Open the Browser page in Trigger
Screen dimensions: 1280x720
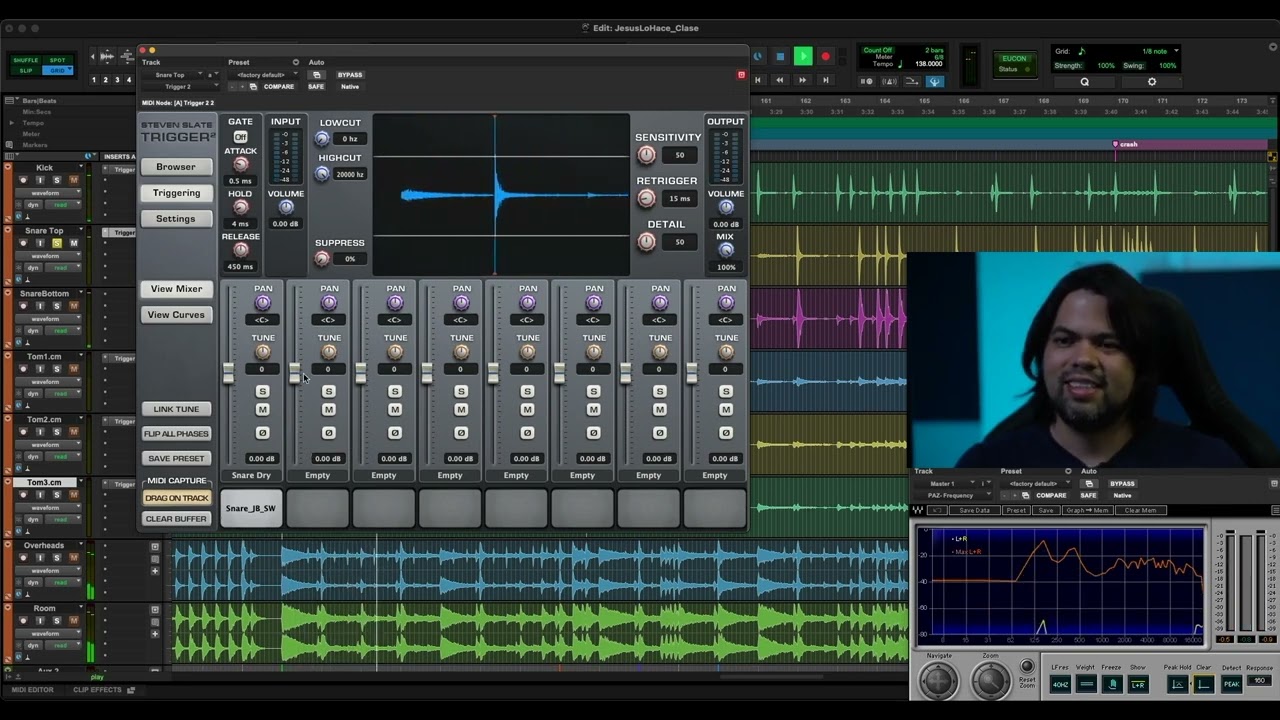[176, 167]
